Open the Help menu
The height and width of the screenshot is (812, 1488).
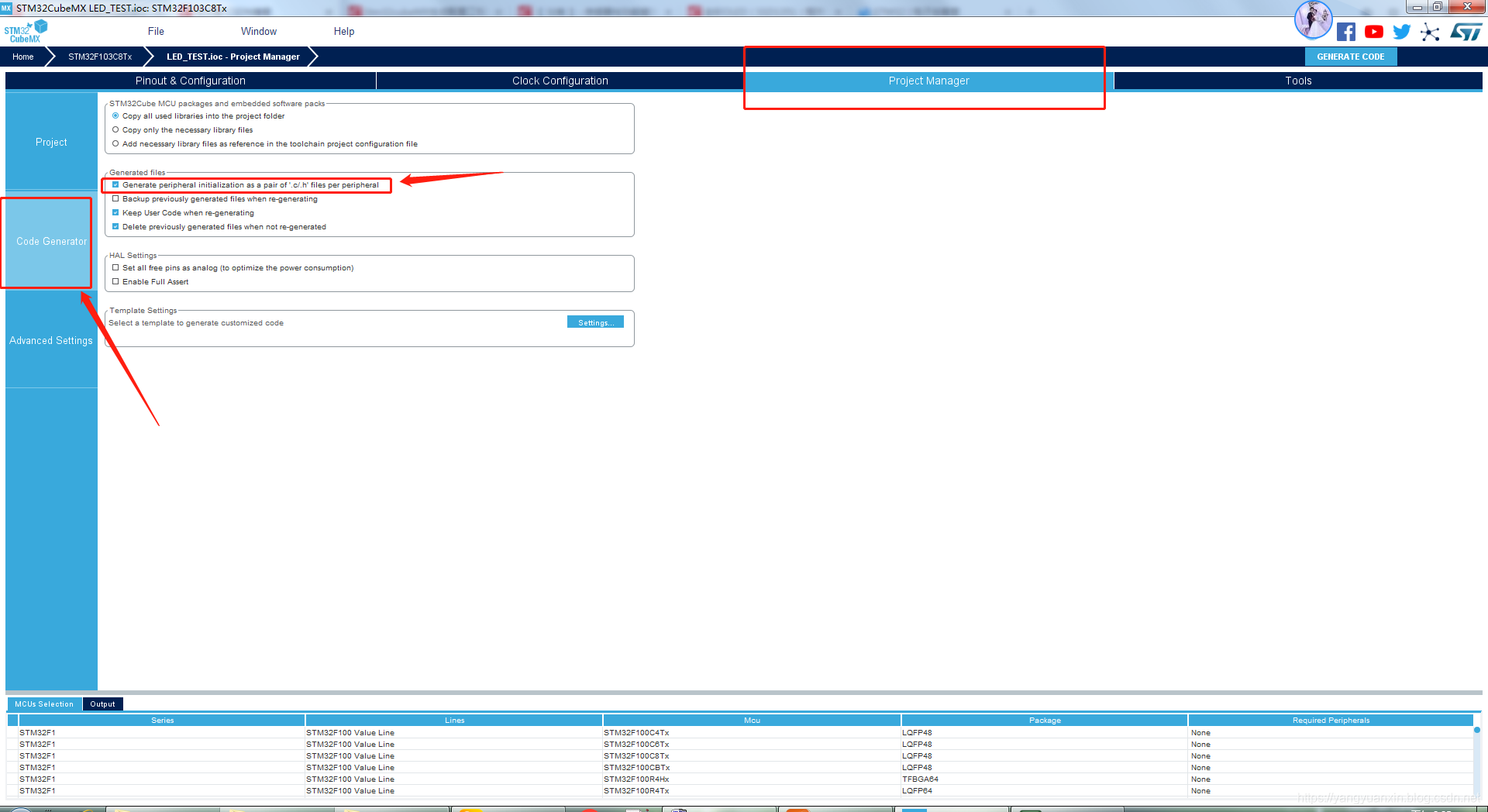(x=344, y=32)
